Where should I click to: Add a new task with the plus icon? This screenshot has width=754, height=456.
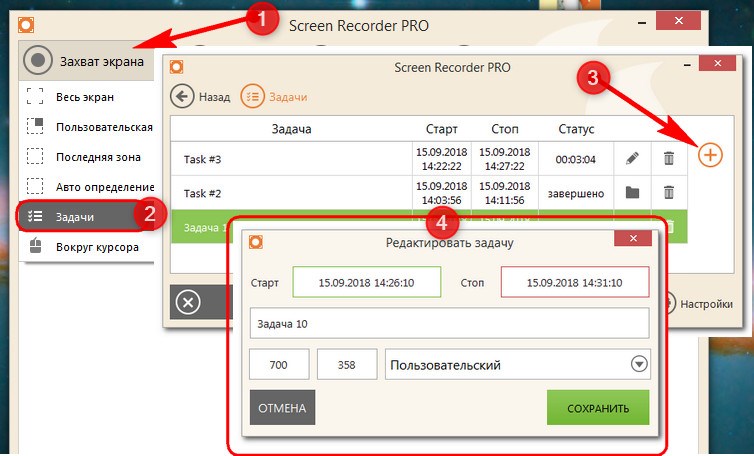[710, 155]
